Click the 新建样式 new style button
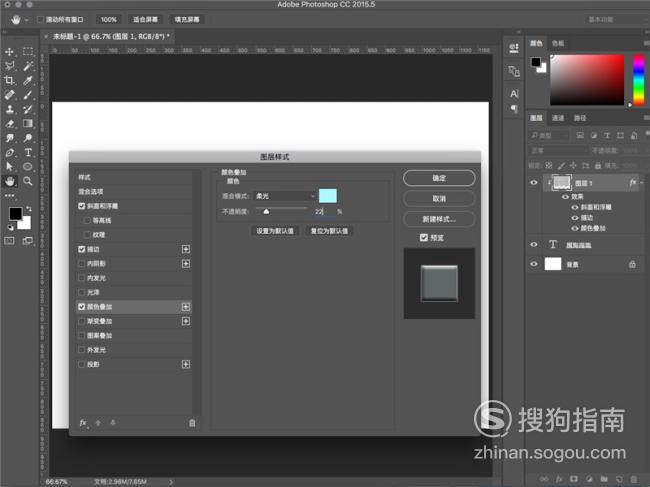650x487 pixels. point(439,219)
